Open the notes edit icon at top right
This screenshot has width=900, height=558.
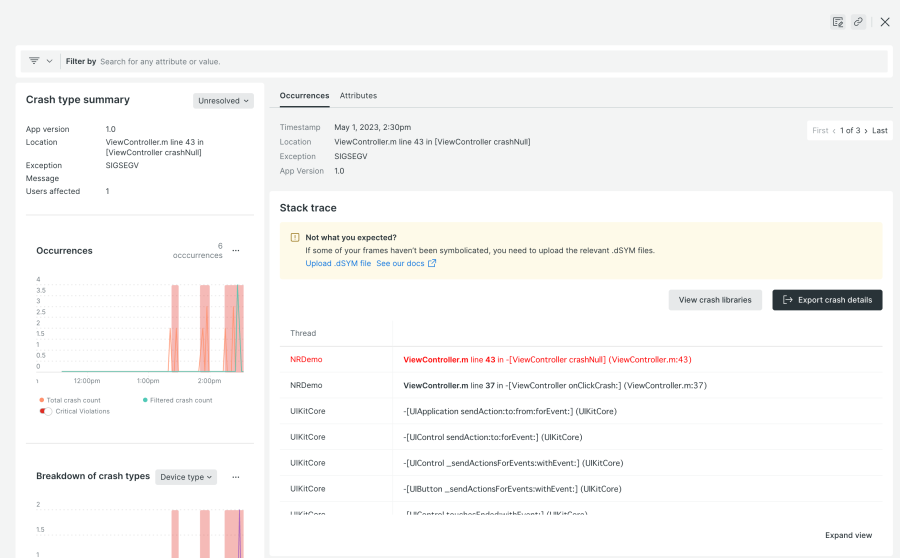click(x=838, y=22)
